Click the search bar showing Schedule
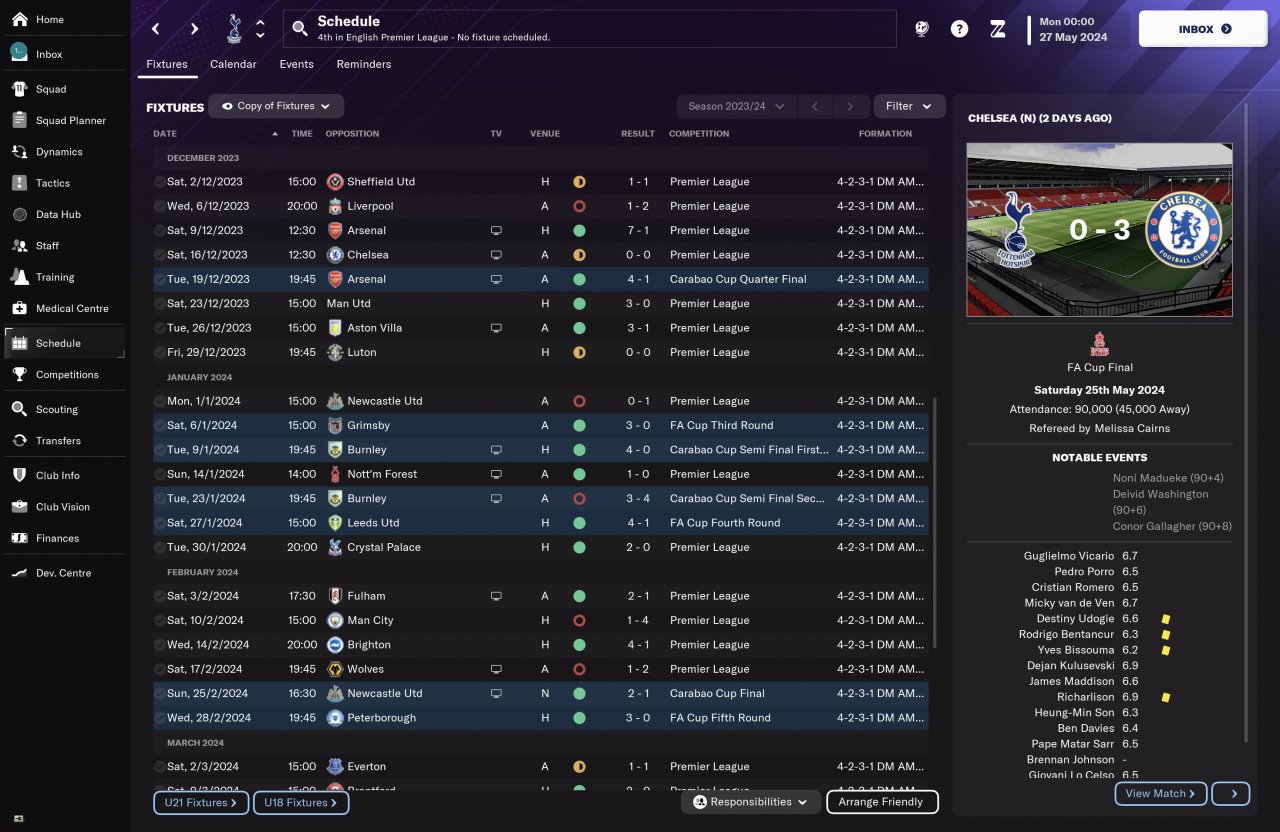This screenshot has width=1280, height=832. point(590,29)
